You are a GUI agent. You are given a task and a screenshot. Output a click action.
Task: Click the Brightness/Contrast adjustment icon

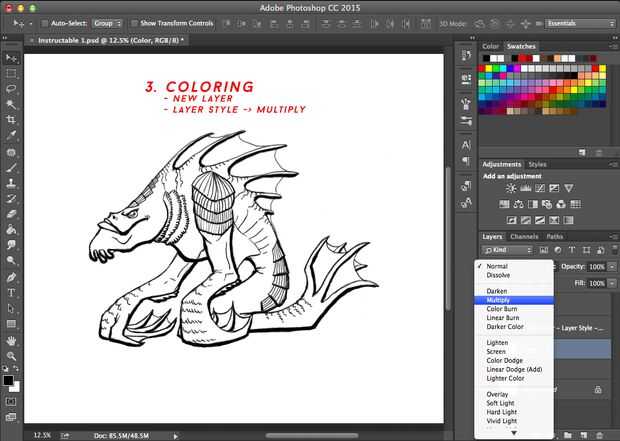(x=511, y=188)
